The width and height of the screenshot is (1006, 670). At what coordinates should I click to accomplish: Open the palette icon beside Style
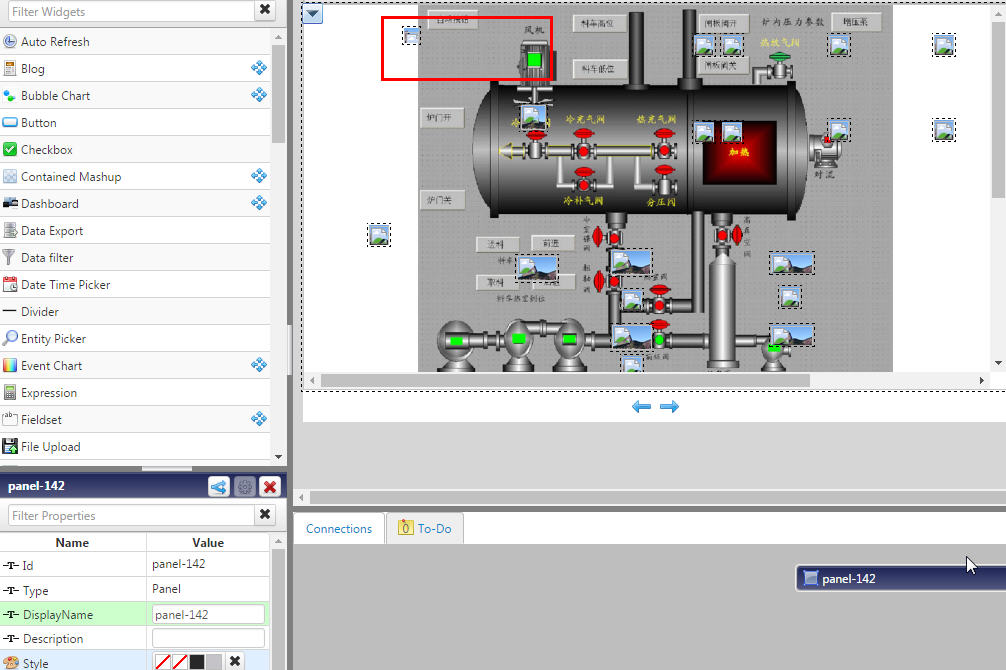tap(10, 663)
